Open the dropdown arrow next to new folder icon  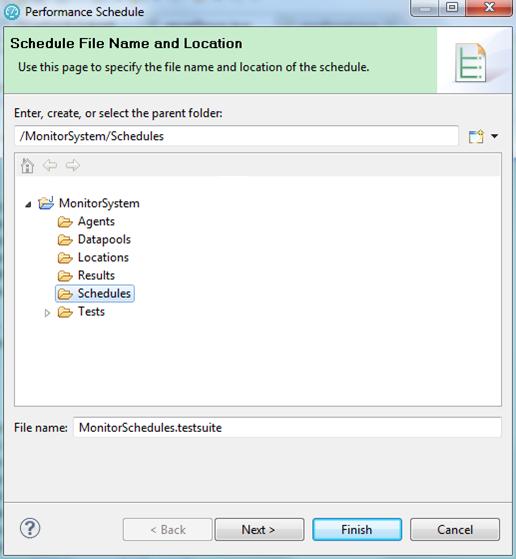[x=495, y=136]
